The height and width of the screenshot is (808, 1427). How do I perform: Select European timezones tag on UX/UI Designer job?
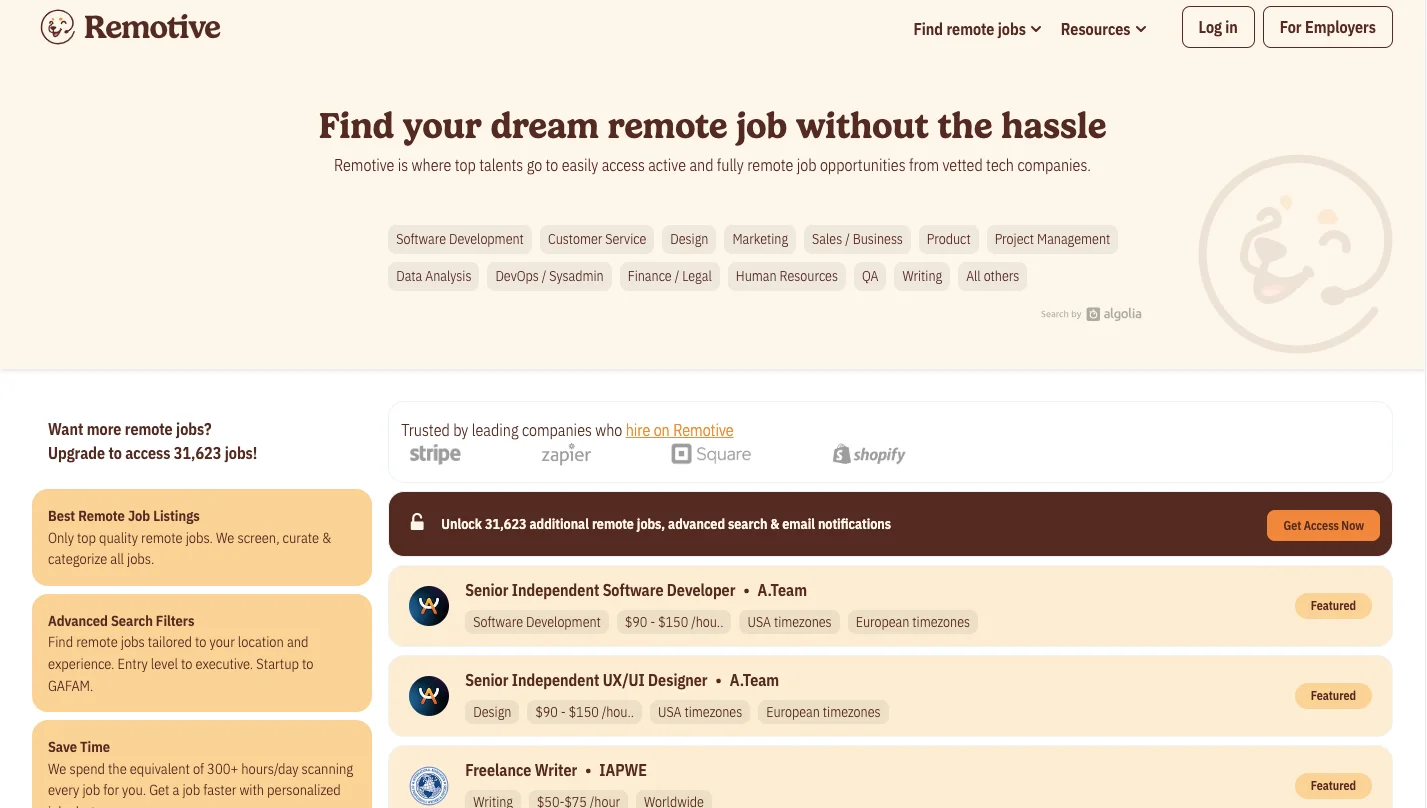coord(823,712)
